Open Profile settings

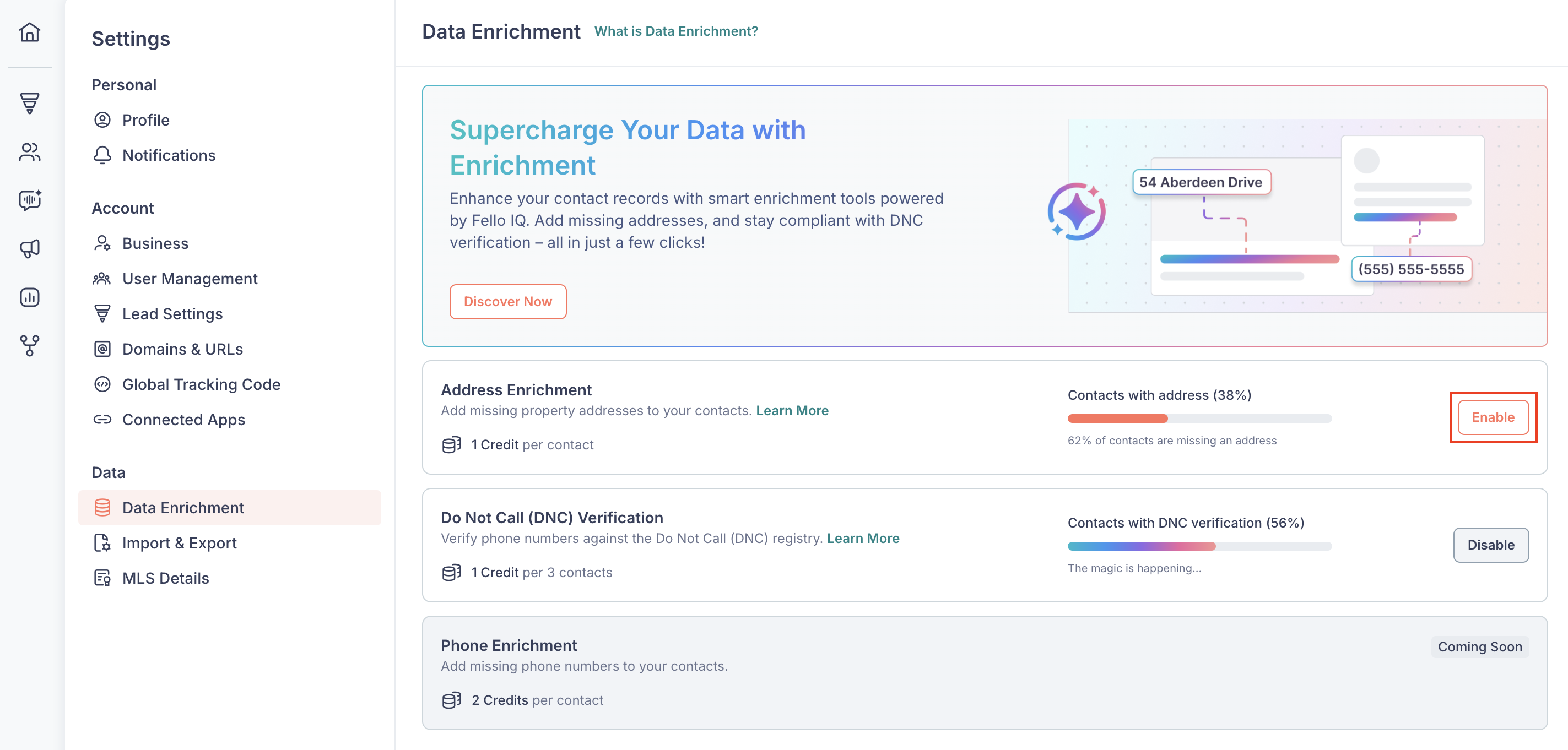pos(230,120)
